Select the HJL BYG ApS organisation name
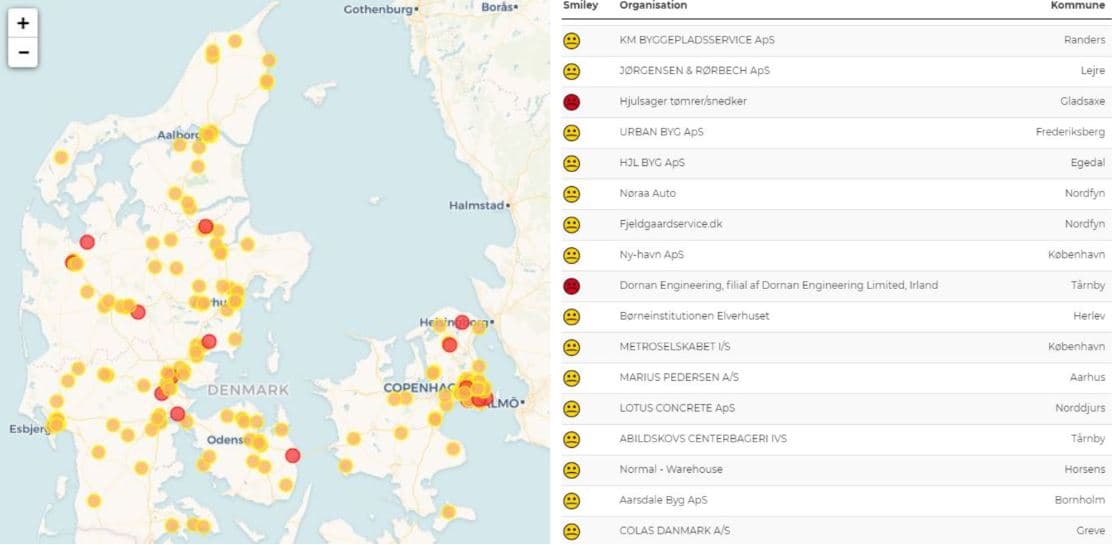 [652, 163]
